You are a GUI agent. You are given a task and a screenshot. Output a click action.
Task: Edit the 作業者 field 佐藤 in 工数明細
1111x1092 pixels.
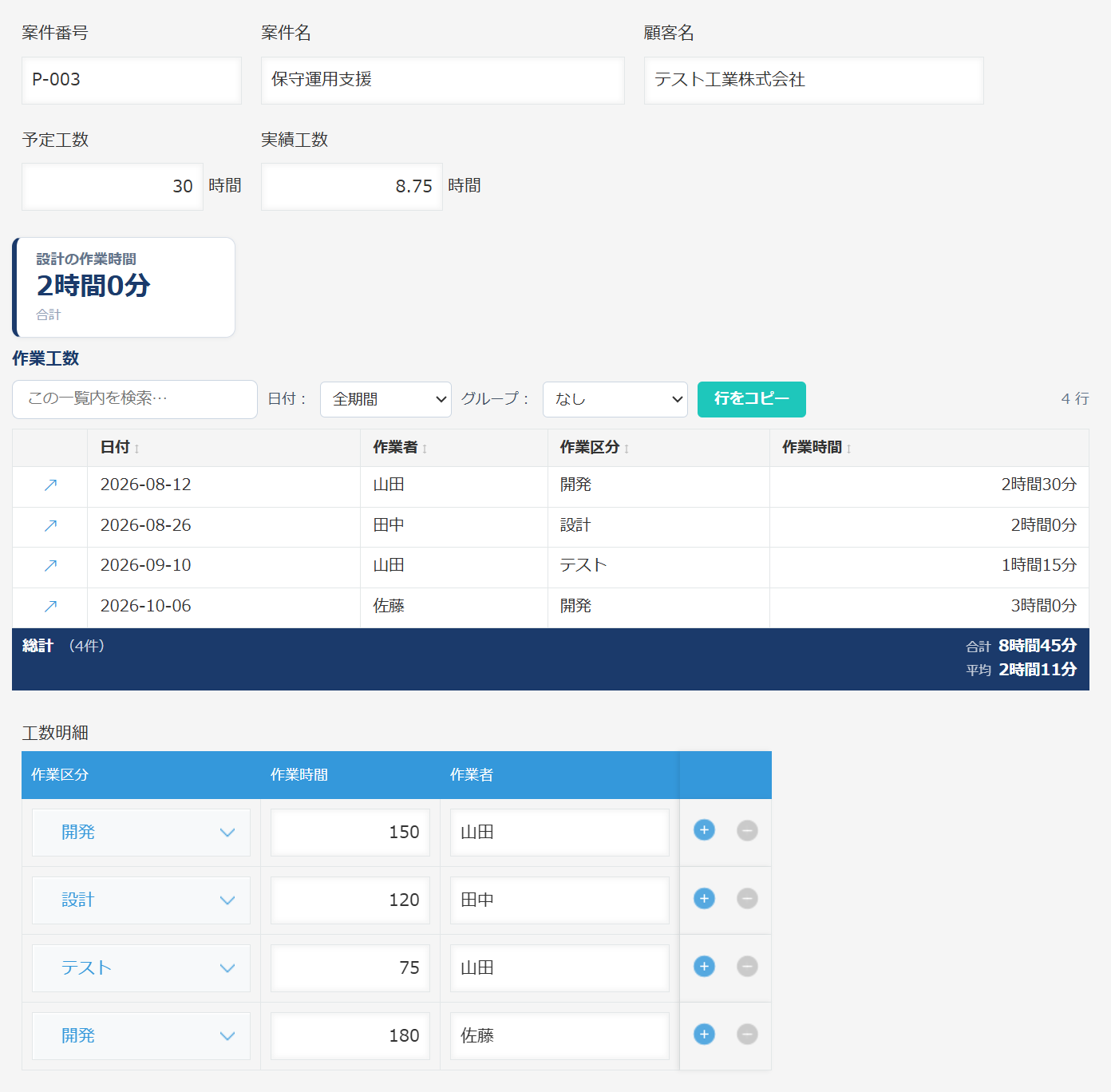(x=559, y=1036)
